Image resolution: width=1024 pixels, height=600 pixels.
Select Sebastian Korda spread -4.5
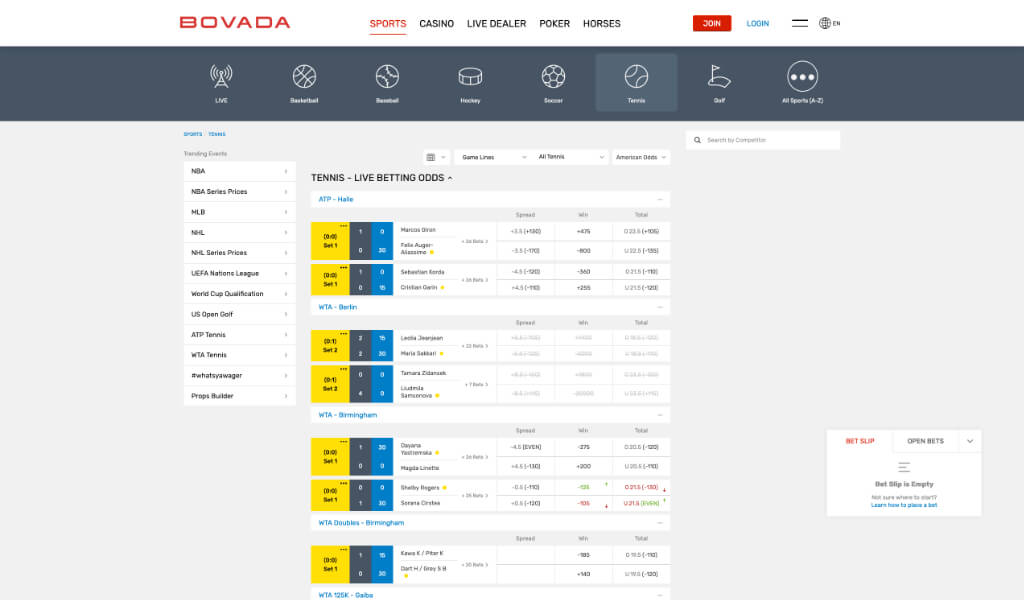click(526, 272)
